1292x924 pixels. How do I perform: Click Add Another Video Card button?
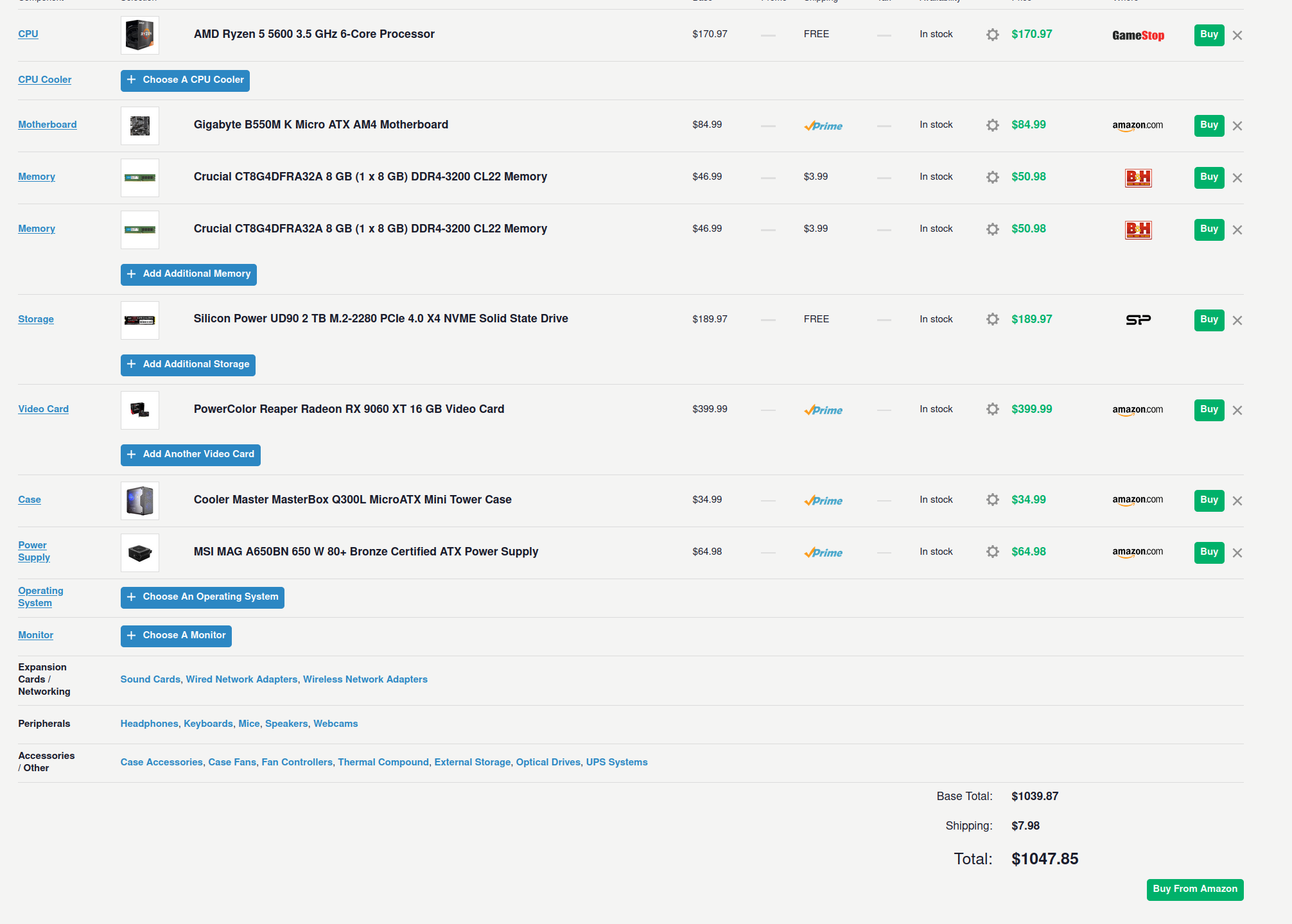(x=190, y=455)
